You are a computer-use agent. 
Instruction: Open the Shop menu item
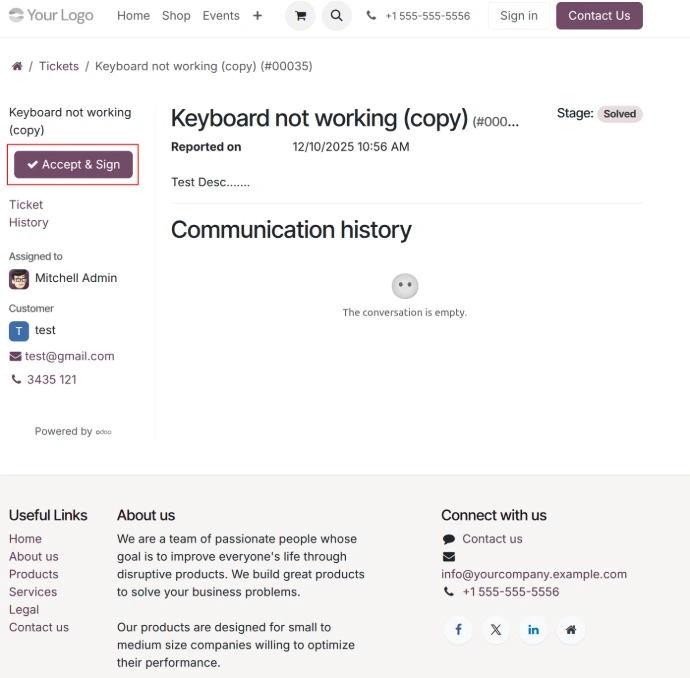coord(176,16)
